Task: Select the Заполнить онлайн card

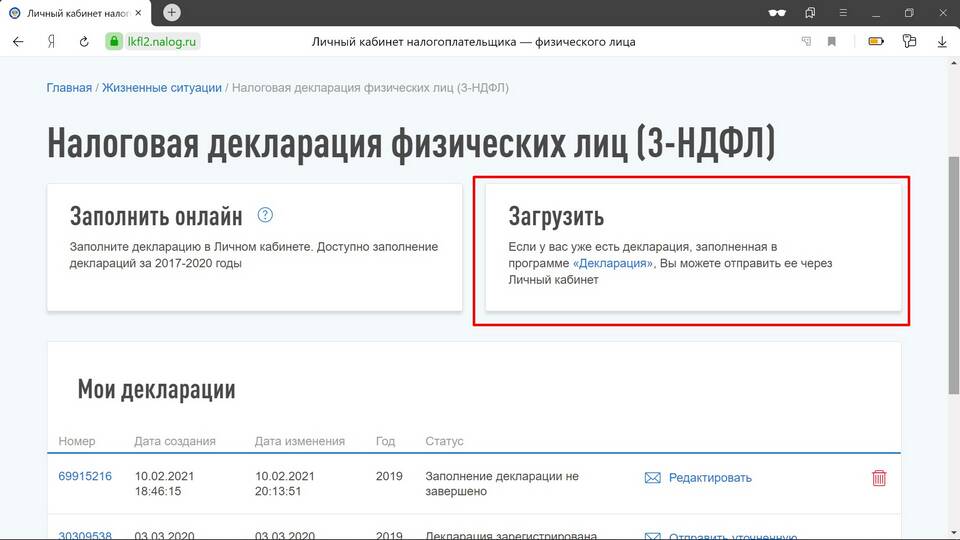Action: [x=255, y=246]
